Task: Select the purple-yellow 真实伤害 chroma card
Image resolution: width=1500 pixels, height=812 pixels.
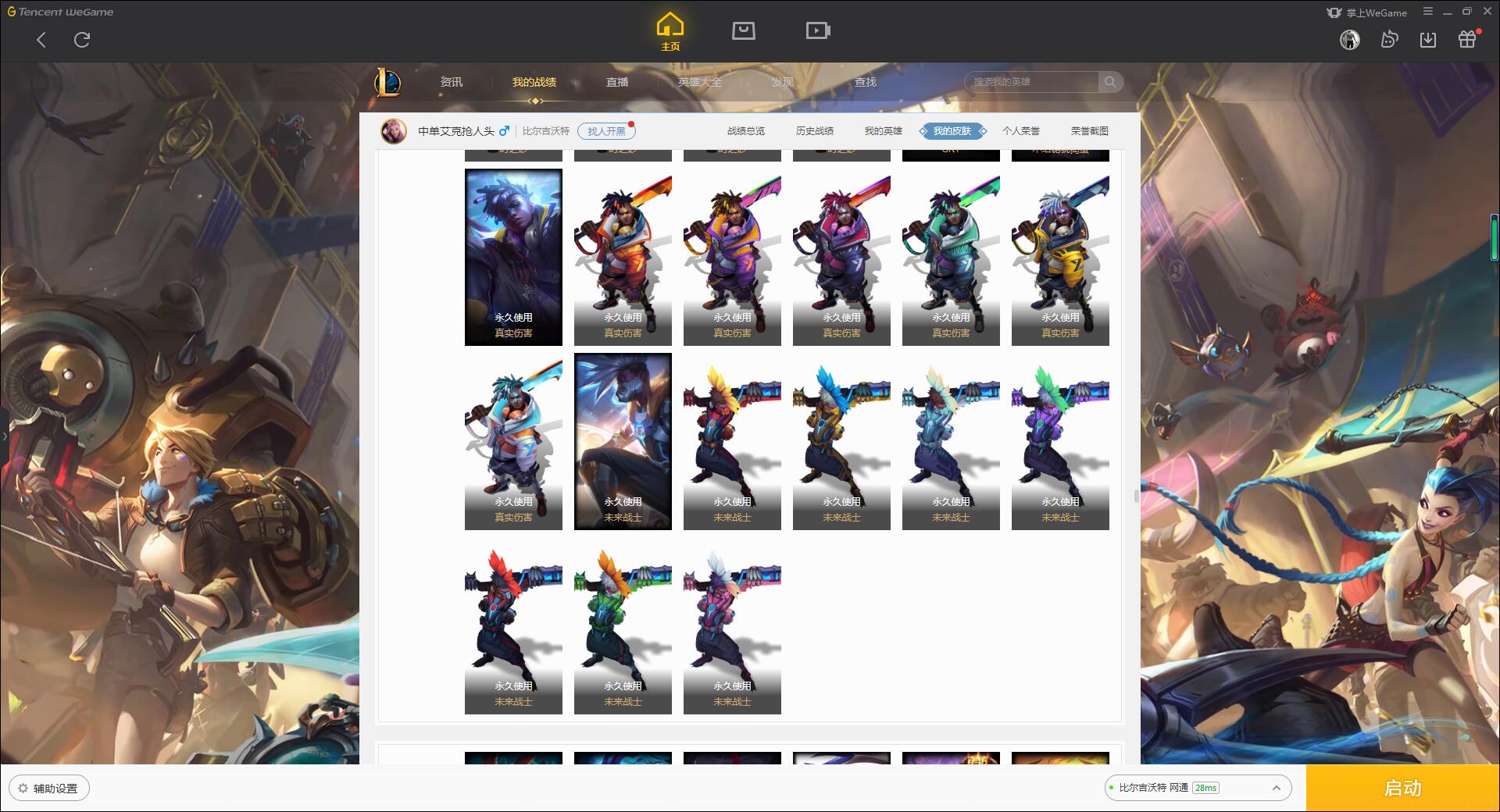Action: (x=732, y=257)
